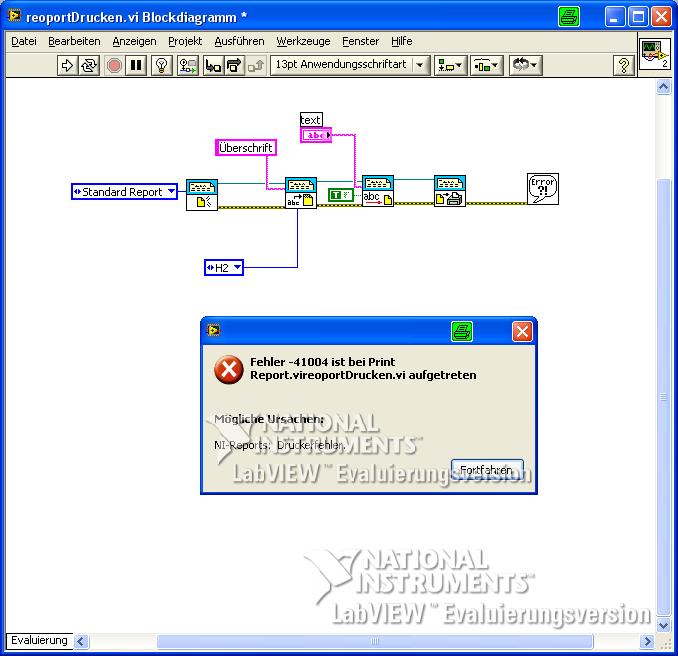Select the Überschrift string constant
The width and height of the screenshot is (678, 656).
coord(246,148)
